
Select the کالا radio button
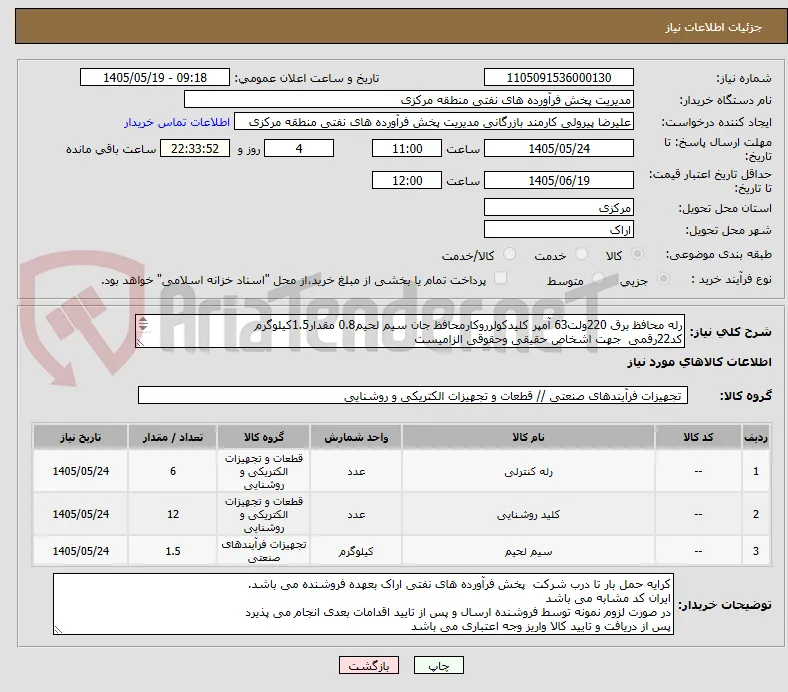pyautogui.click(x=637, y=254)
